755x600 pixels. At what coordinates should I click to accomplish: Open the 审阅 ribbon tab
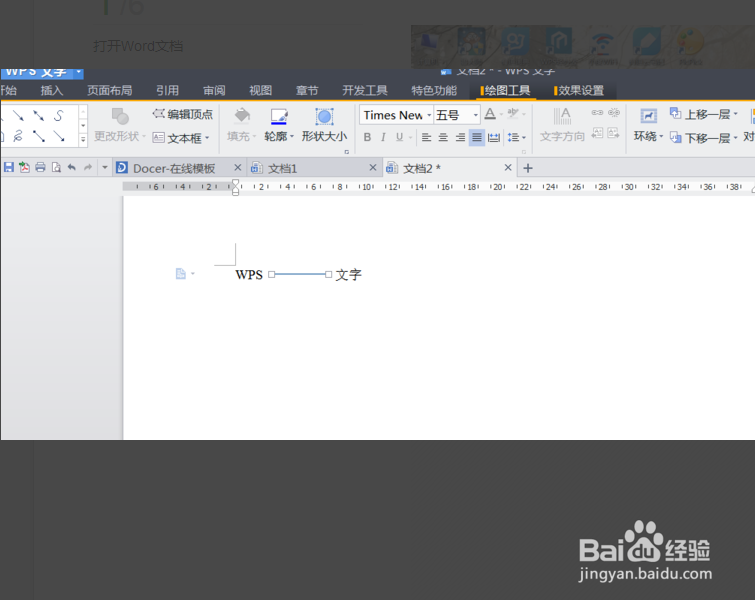[x=214, y=91]
